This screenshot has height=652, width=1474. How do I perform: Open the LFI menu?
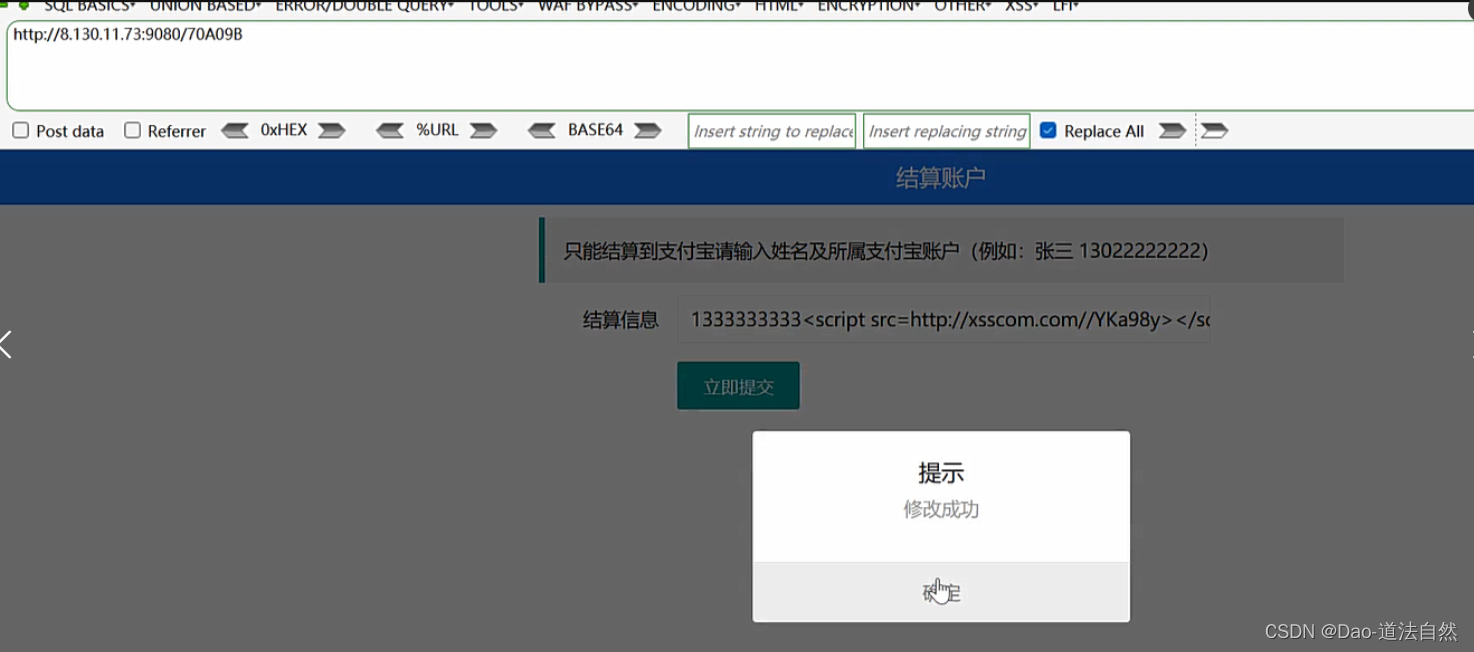click(1066, 6)
